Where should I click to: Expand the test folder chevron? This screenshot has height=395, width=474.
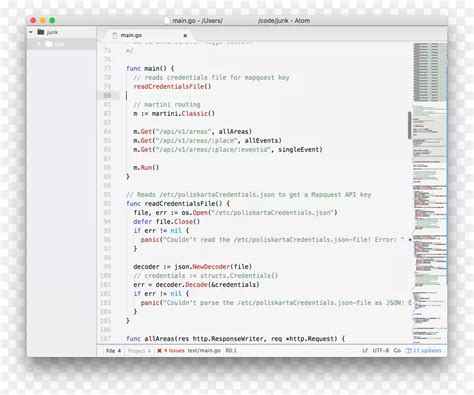click(x=39, y=44)
